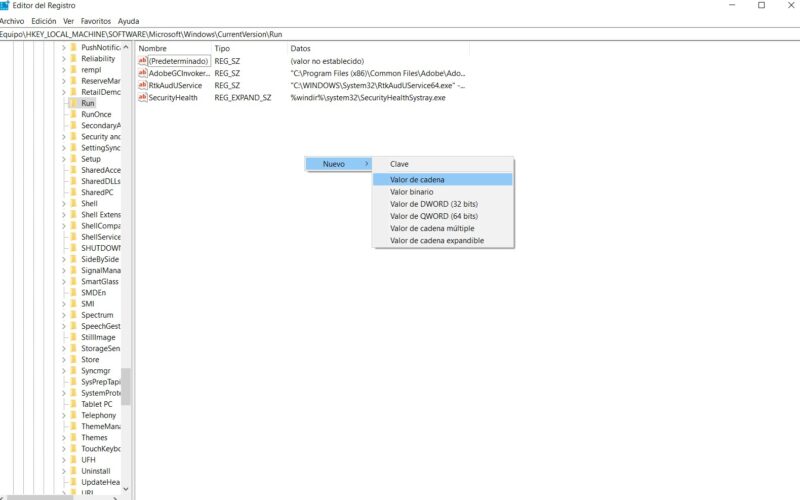Click the folder icon next to SmartGlass

tap(73, 281)
